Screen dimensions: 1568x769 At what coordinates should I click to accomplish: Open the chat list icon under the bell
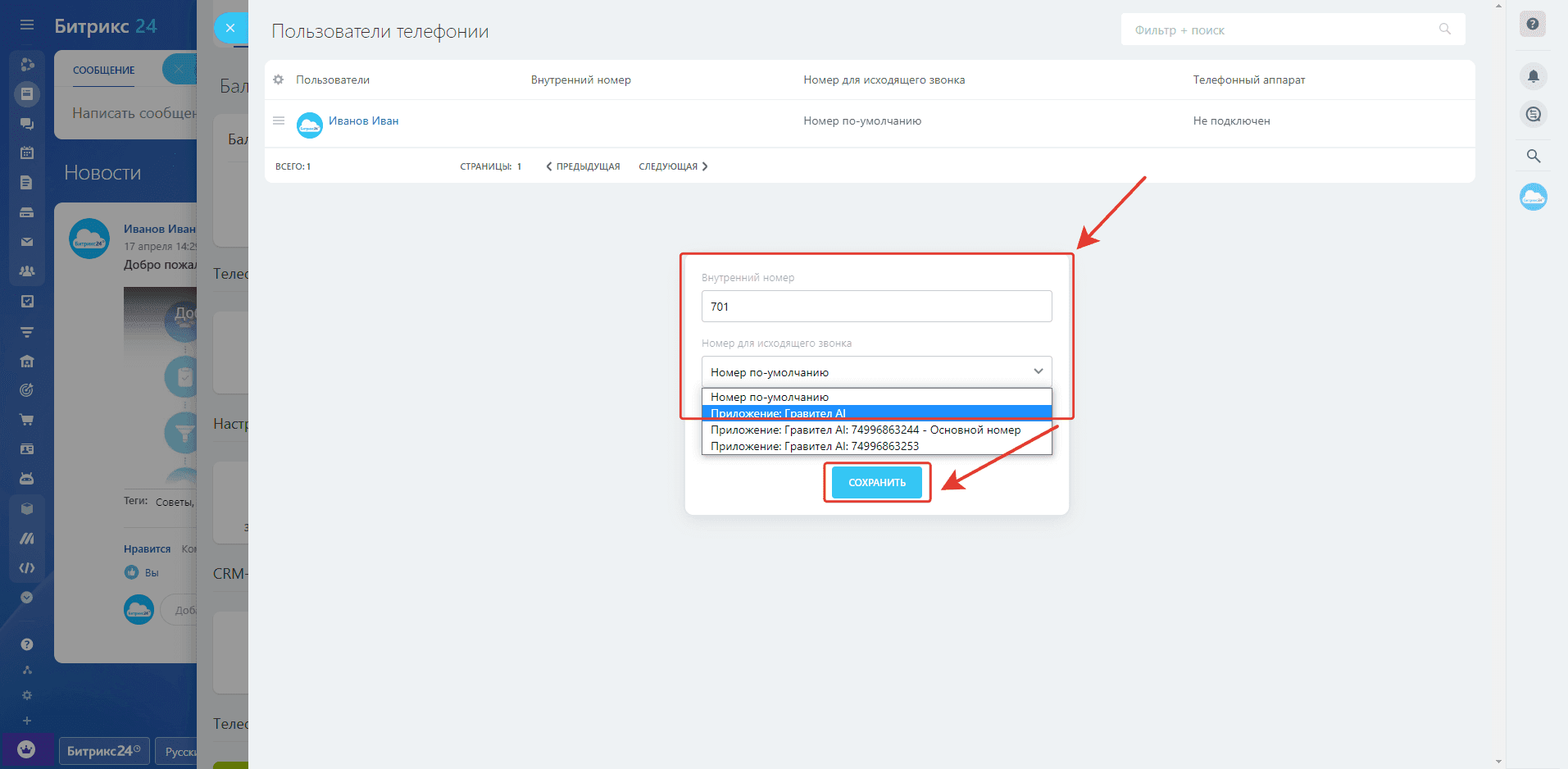coord(1533,115)
